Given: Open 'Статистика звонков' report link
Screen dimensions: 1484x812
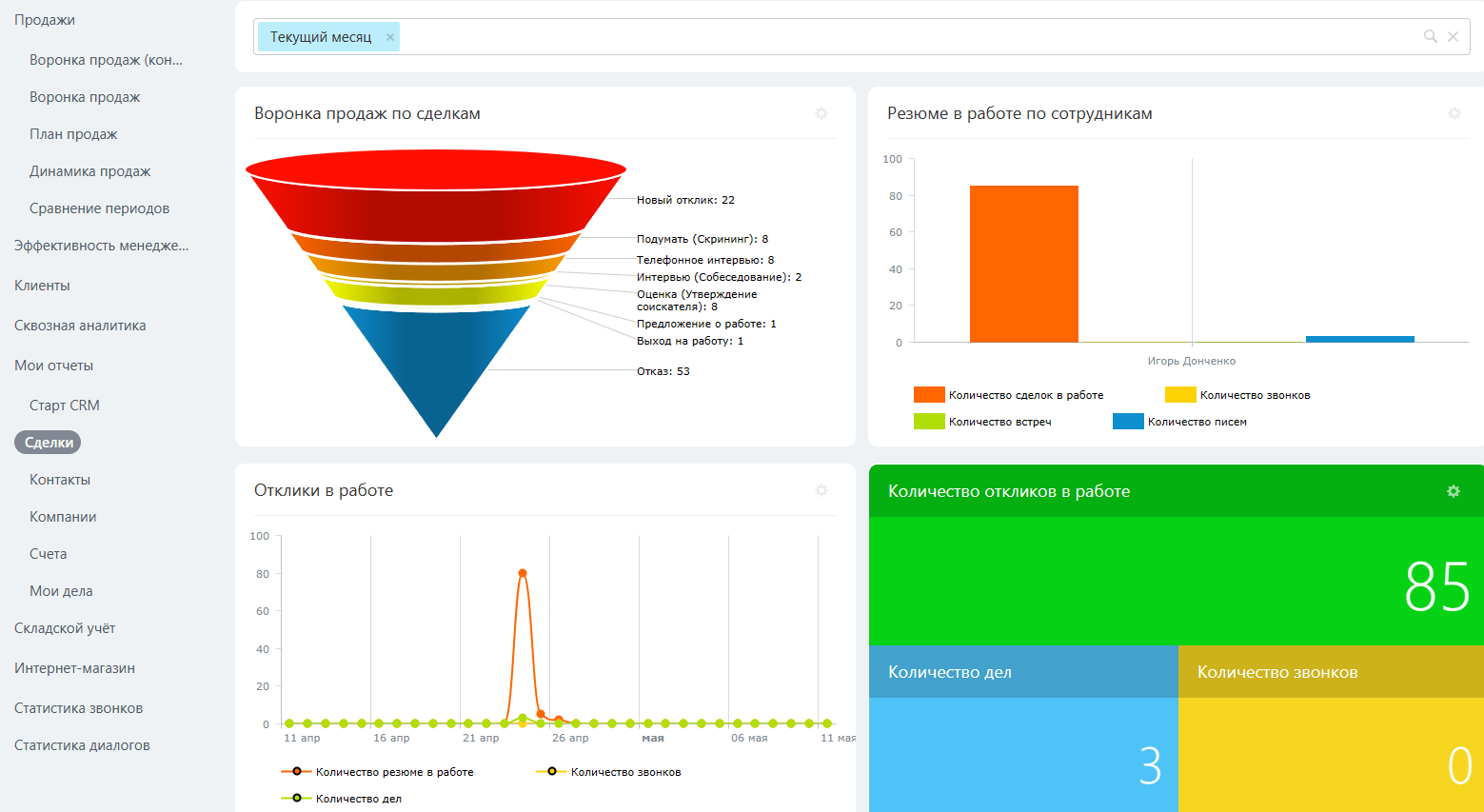Looking at the screenshot, I should tap(78, 708).
